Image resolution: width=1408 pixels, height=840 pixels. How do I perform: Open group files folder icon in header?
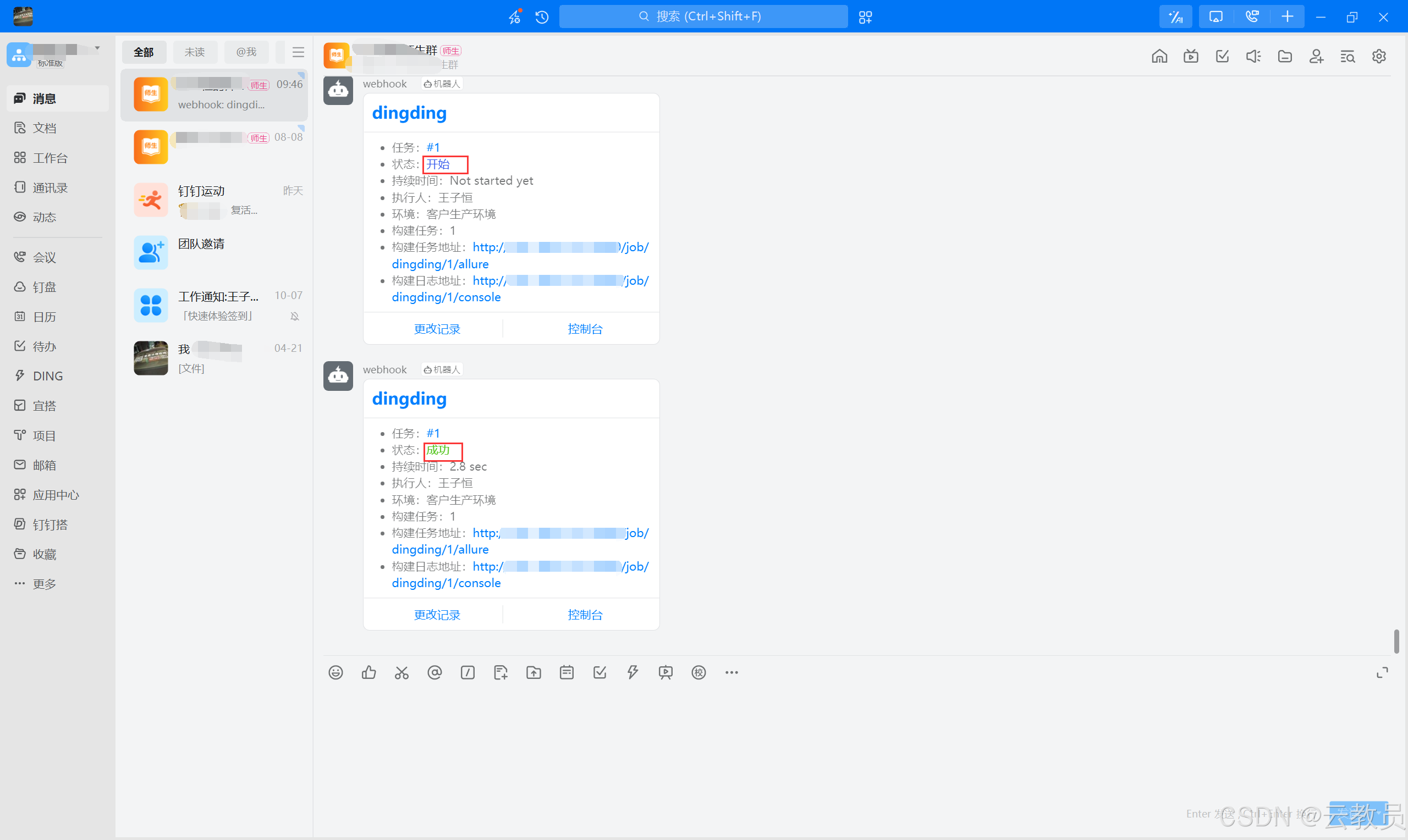pyautogui.click(x=1285, y=56)
